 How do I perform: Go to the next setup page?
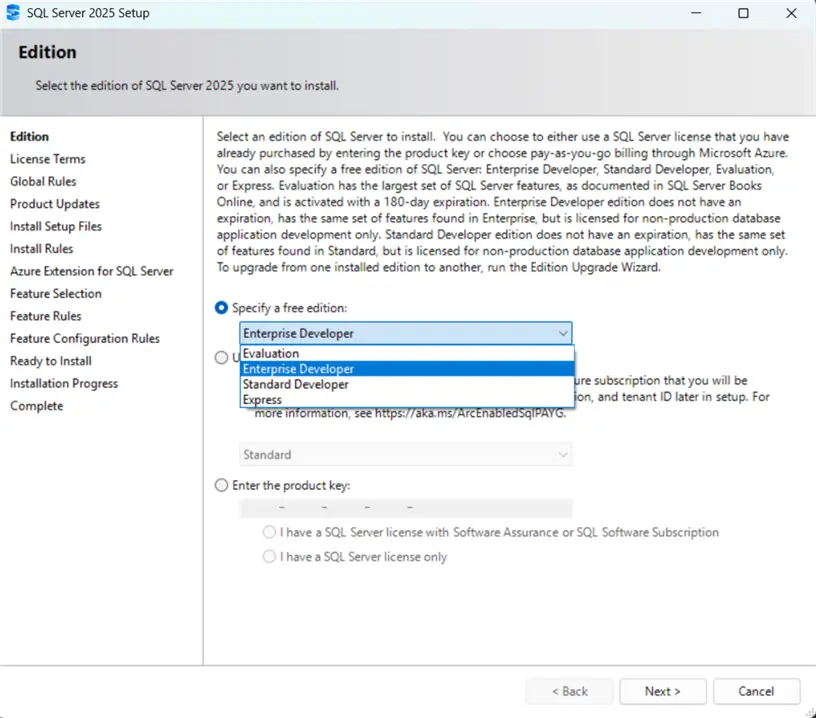click(662, 691)
